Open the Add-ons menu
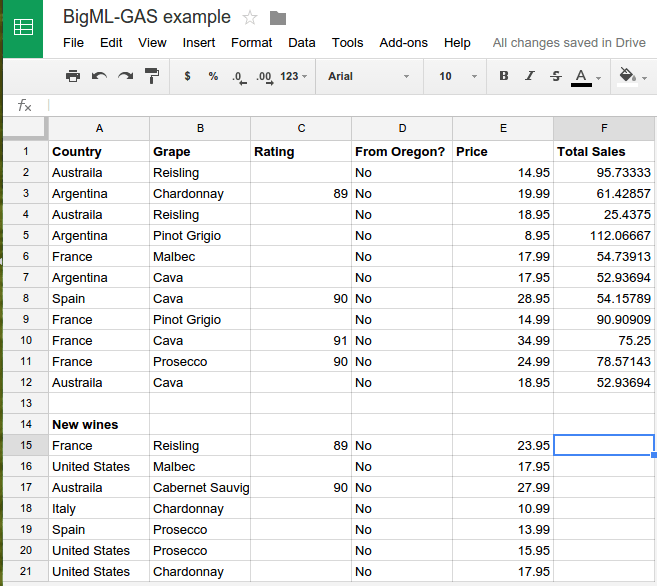 click(403, 43)
